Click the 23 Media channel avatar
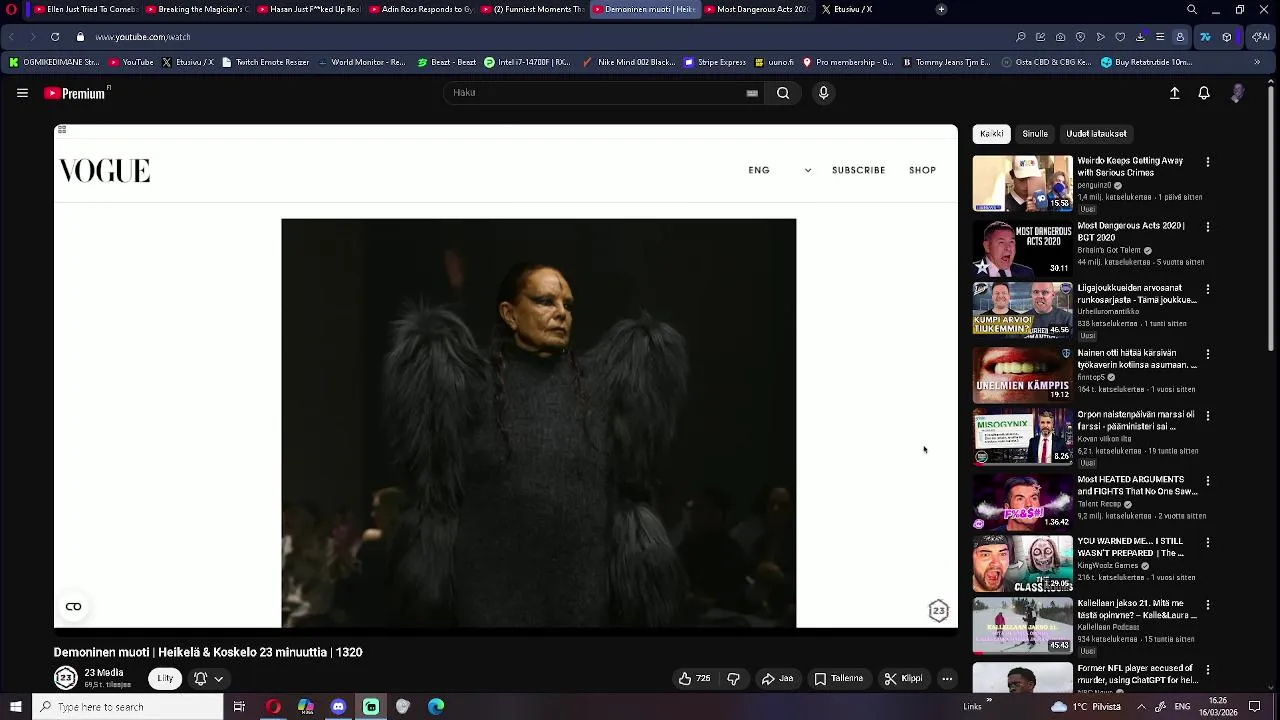Screen dimensions: 1280x720 point(66,678)
